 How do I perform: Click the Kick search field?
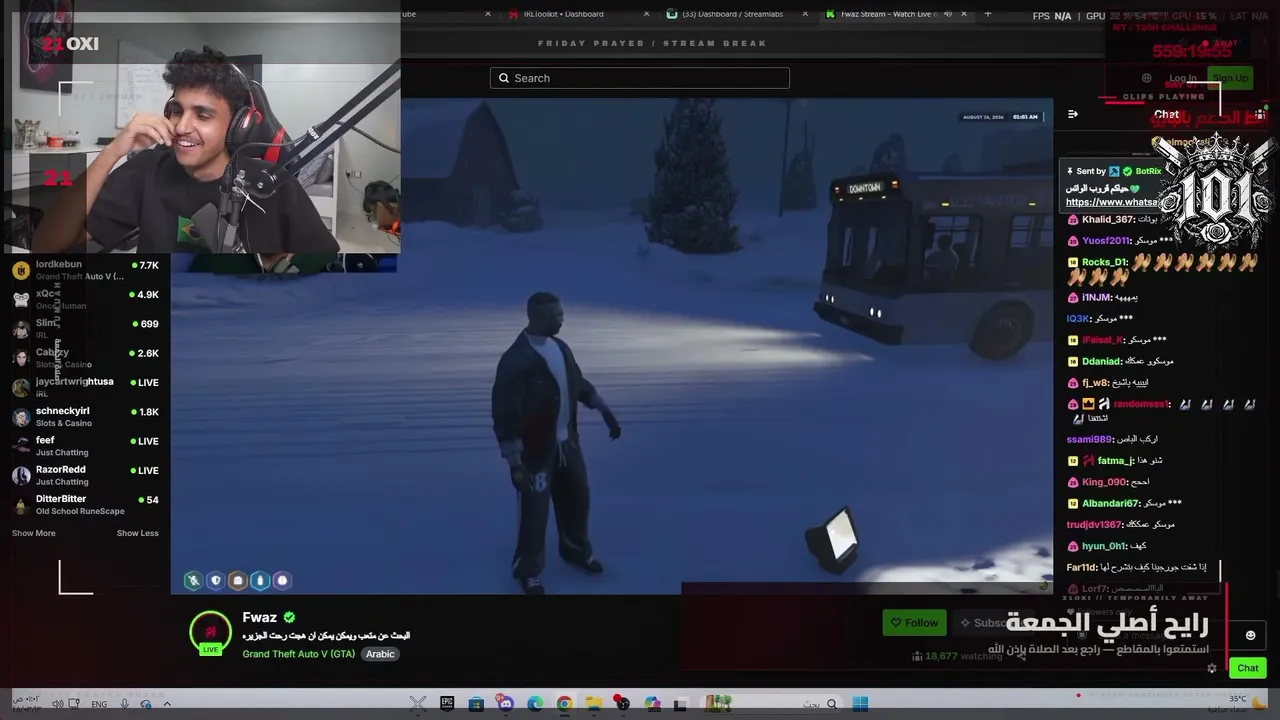point(640,78)
